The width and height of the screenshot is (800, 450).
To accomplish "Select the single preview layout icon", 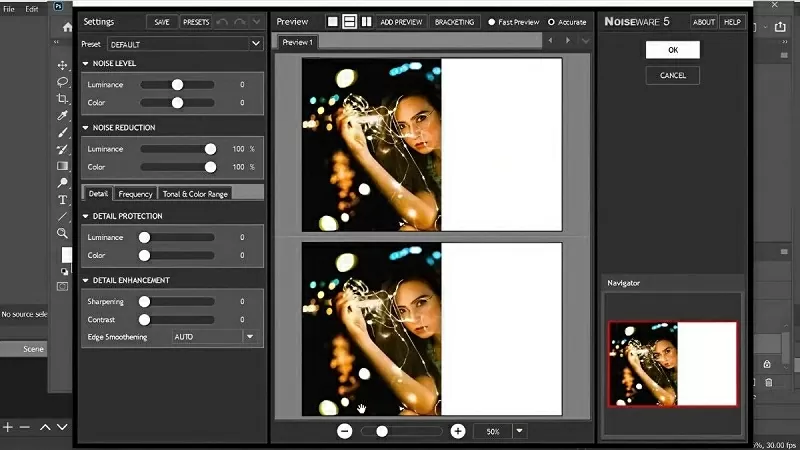I will pos(333,21).
